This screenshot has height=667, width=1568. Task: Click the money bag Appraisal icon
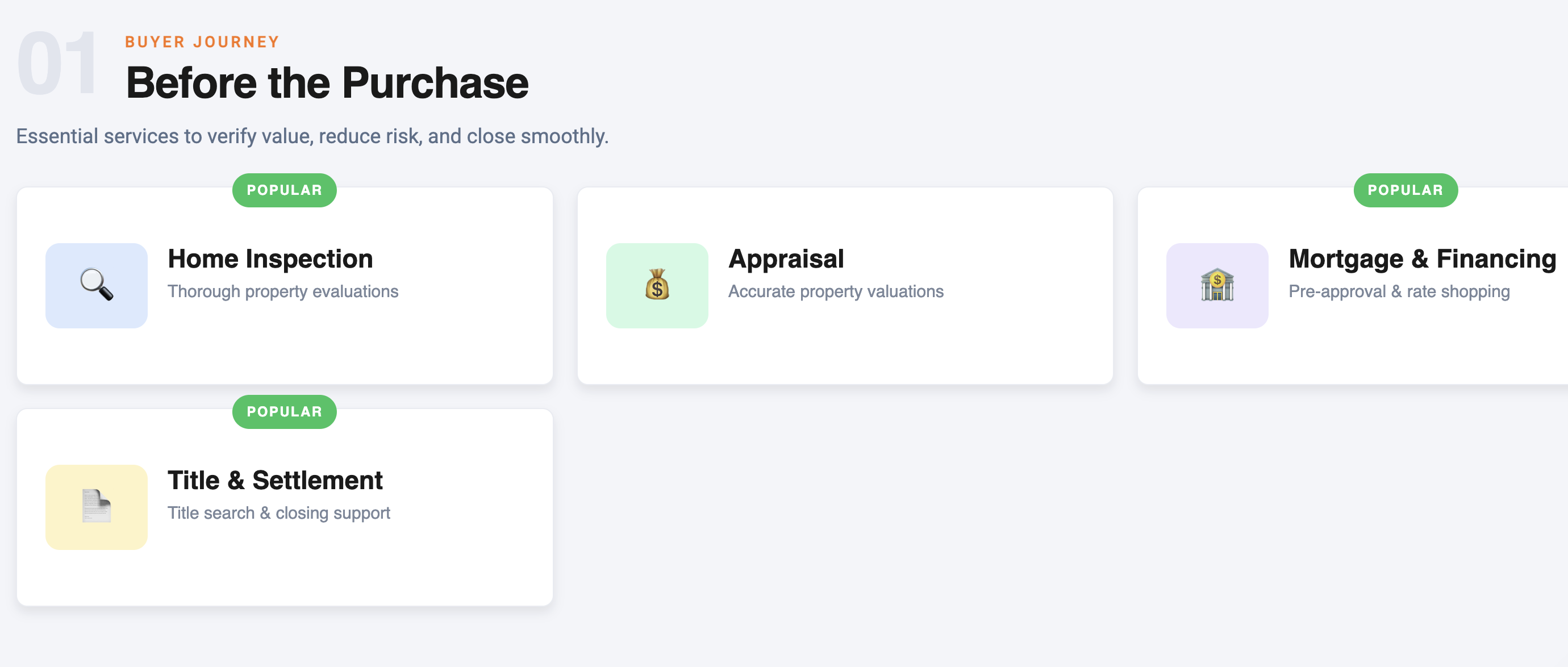click(657, 285)
